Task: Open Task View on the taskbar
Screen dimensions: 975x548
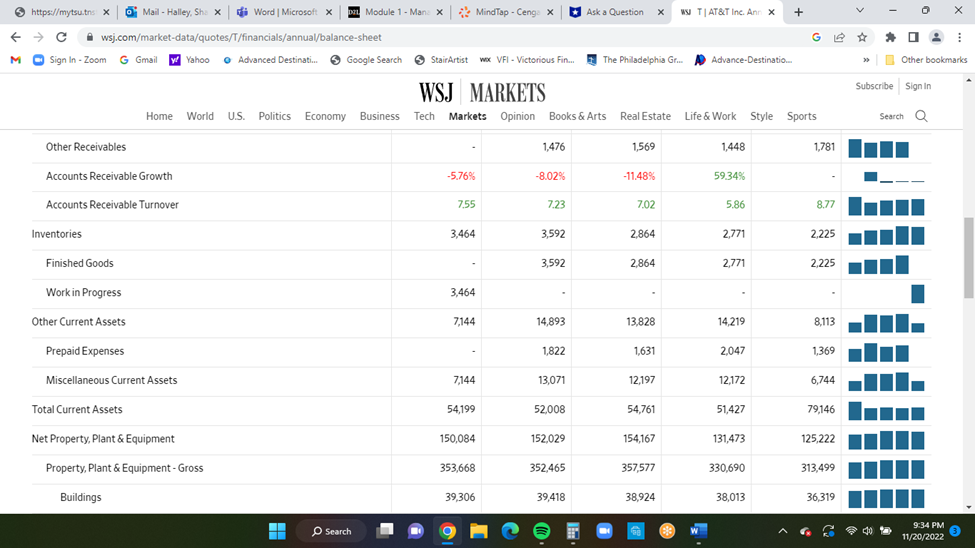Action: click(x=385, y=531)
